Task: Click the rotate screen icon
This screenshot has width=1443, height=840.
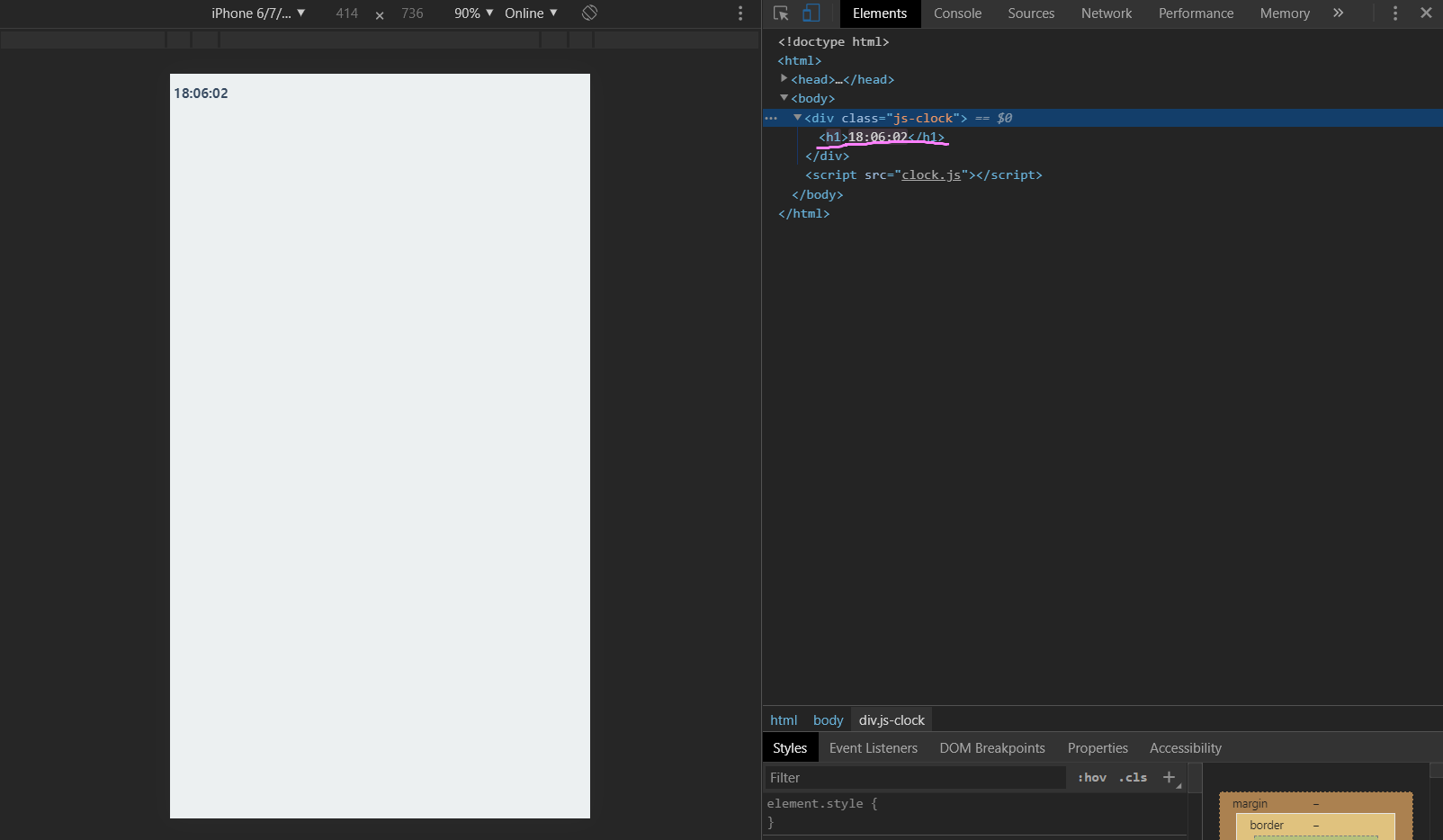Action: (x=589, y=13)
